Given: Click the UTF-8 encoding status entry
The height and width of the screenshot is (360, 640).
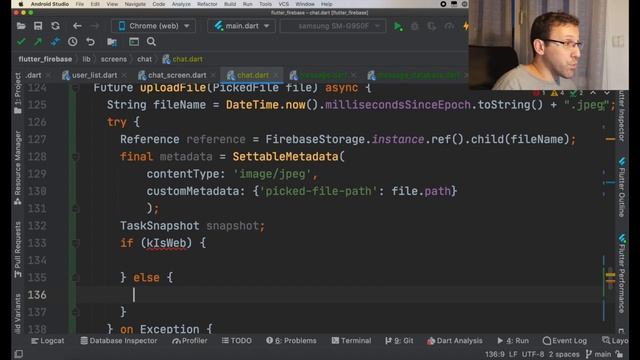Looking at the screenshot, I should pyautogui.click(x=533, y=354).
